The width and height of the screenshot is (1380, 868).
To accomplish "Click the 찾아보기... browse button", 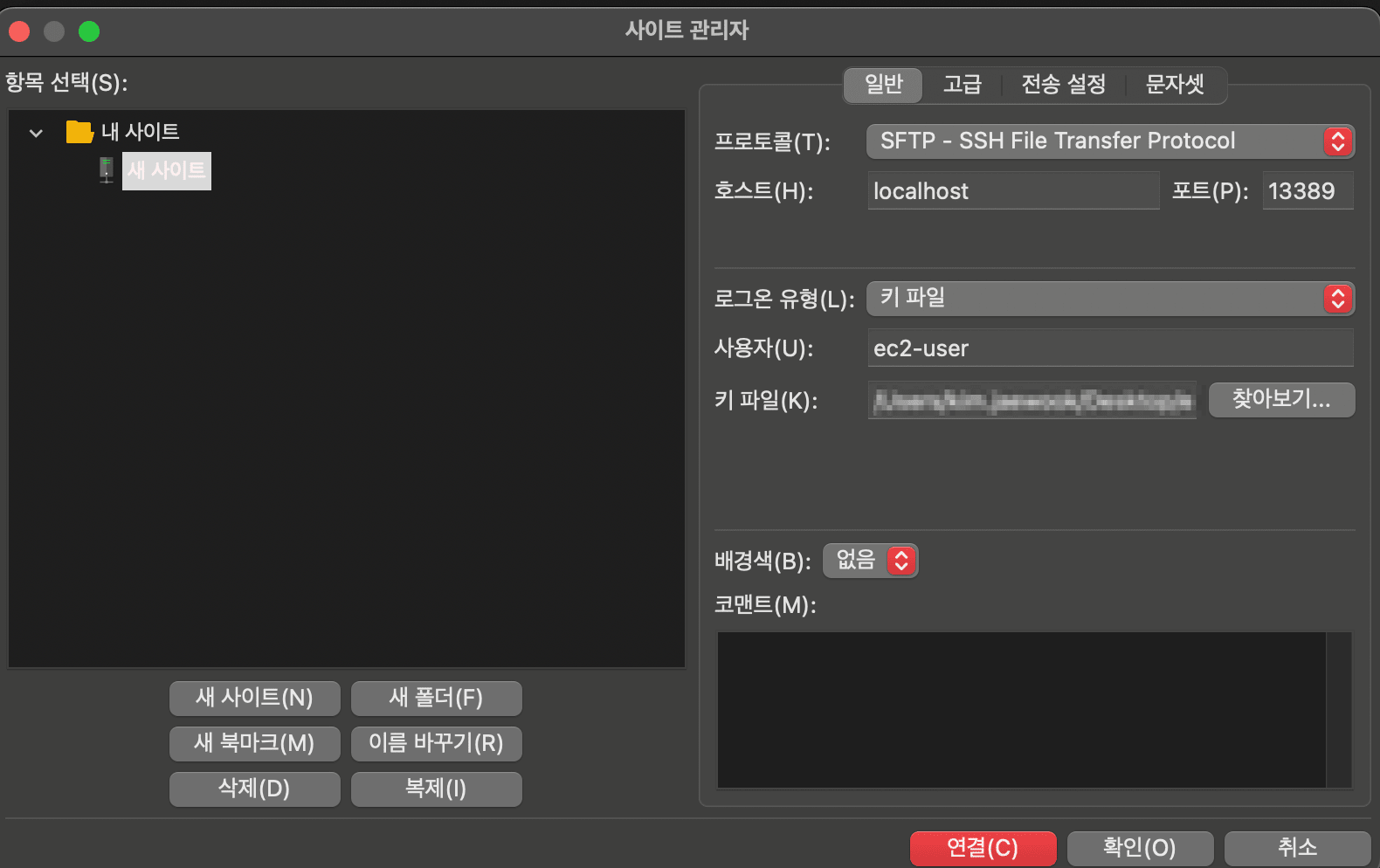I will 1281,400.
